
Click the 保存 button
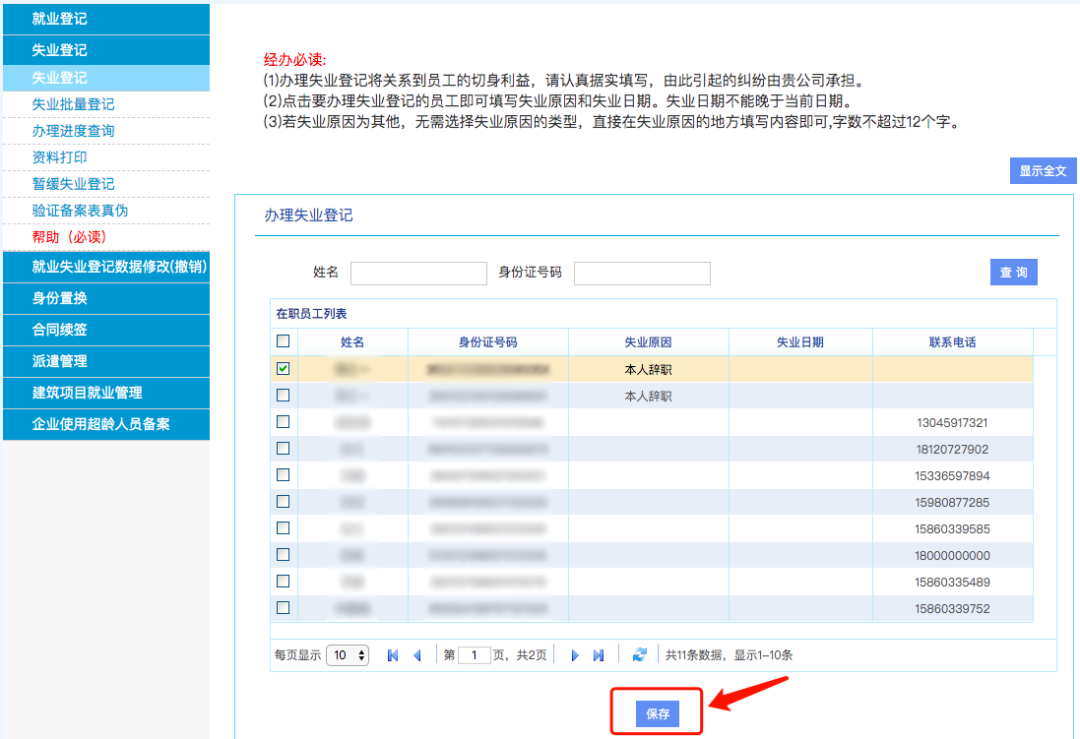657,714
